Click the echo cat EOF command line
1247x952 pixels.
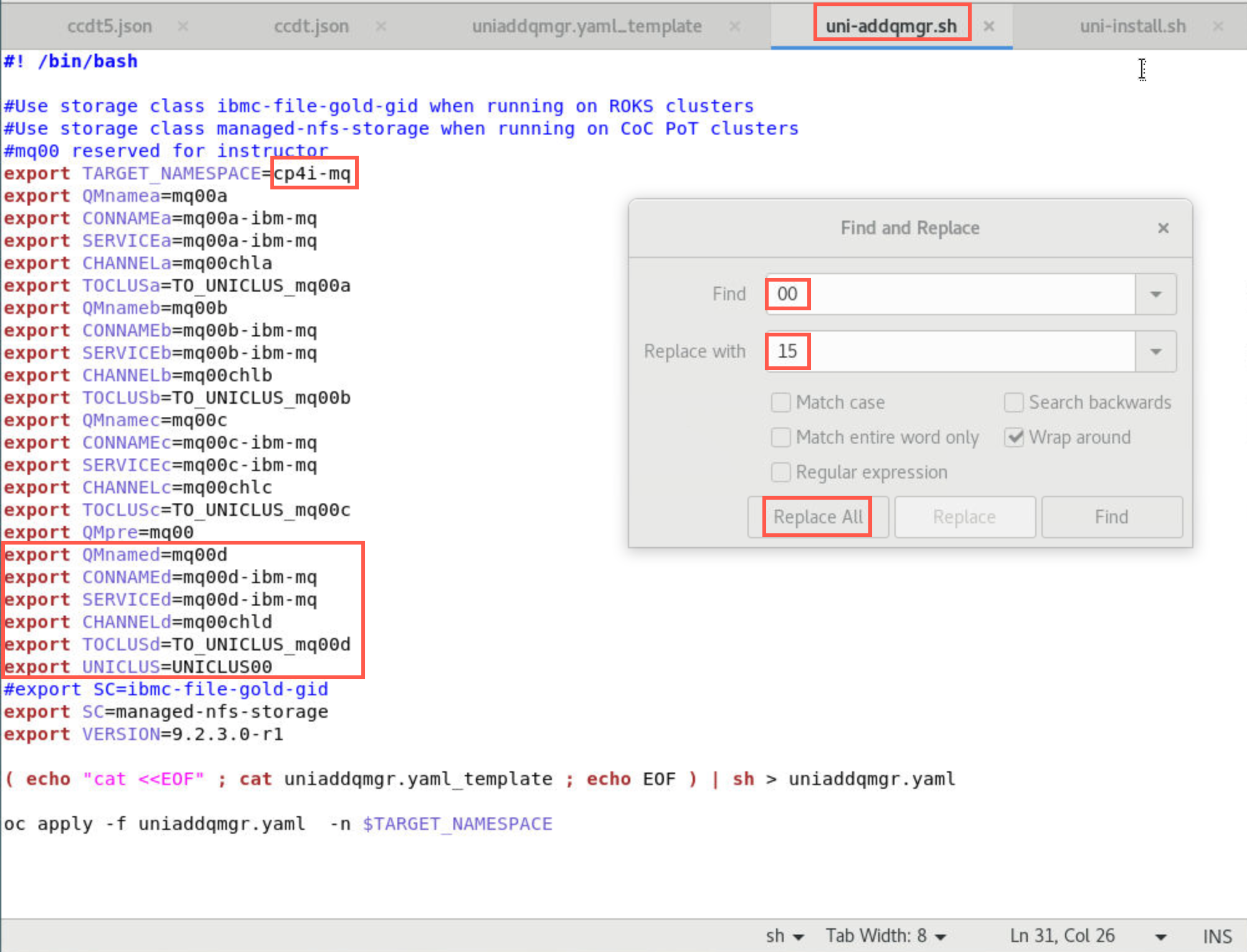click(480, 779)
